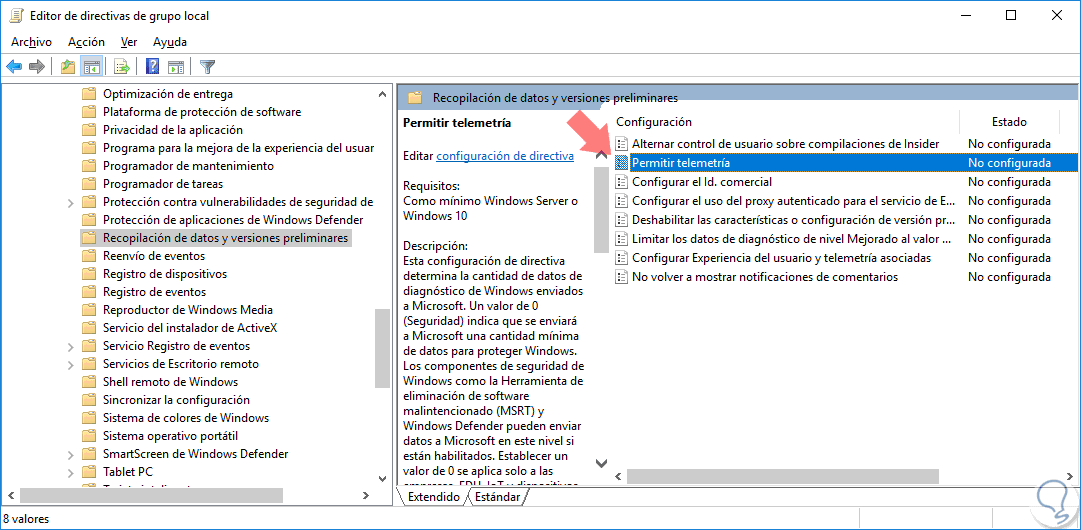The height and width of the screenshot is (530, 1081).
Task: Click No configurada status for Configurar el Id. comercial
Action: pyautogui.click(x=1009, y=182)
